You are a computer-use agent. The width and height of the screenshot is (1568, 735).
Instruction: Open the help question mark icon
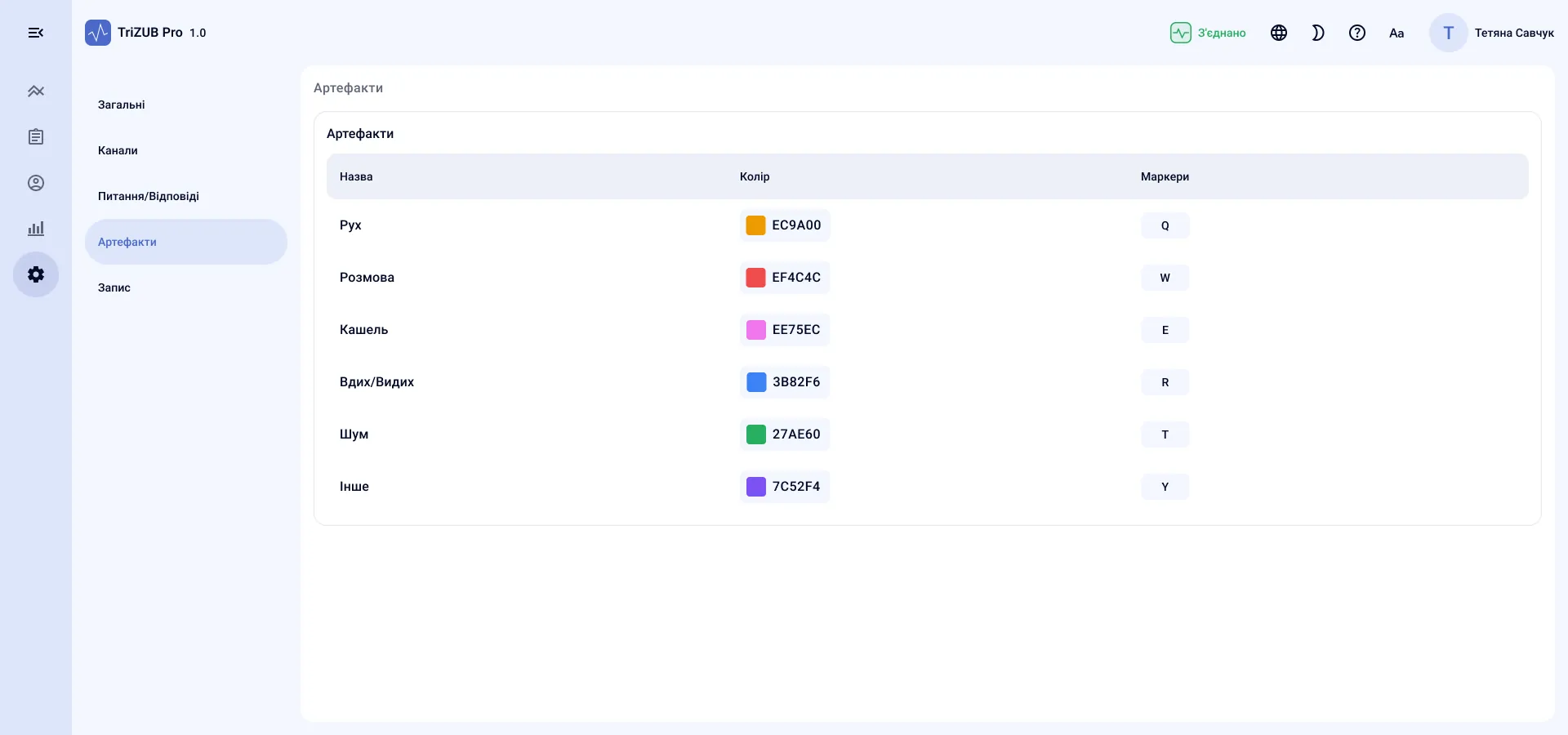1357,33
